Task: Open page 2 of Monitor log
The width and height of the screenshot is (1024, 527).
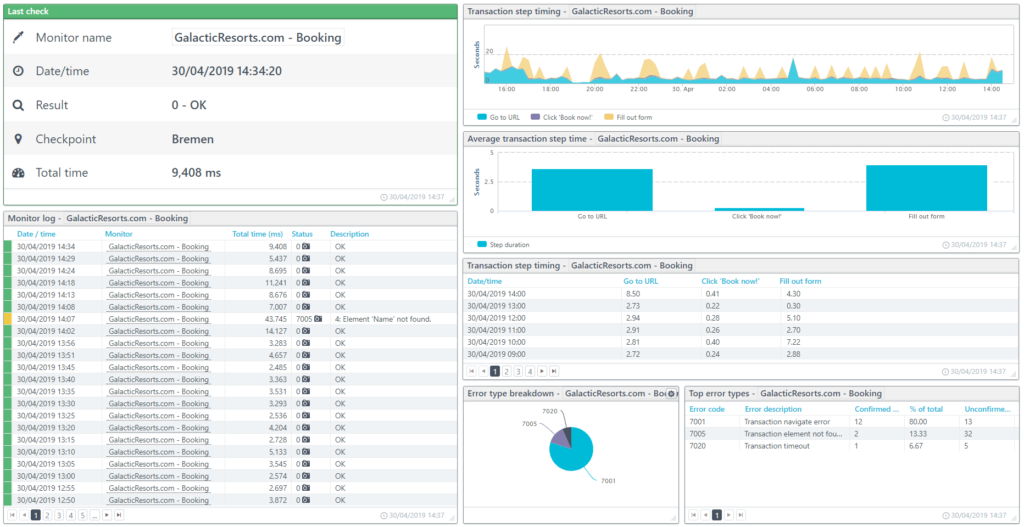Action: point(48,515)
